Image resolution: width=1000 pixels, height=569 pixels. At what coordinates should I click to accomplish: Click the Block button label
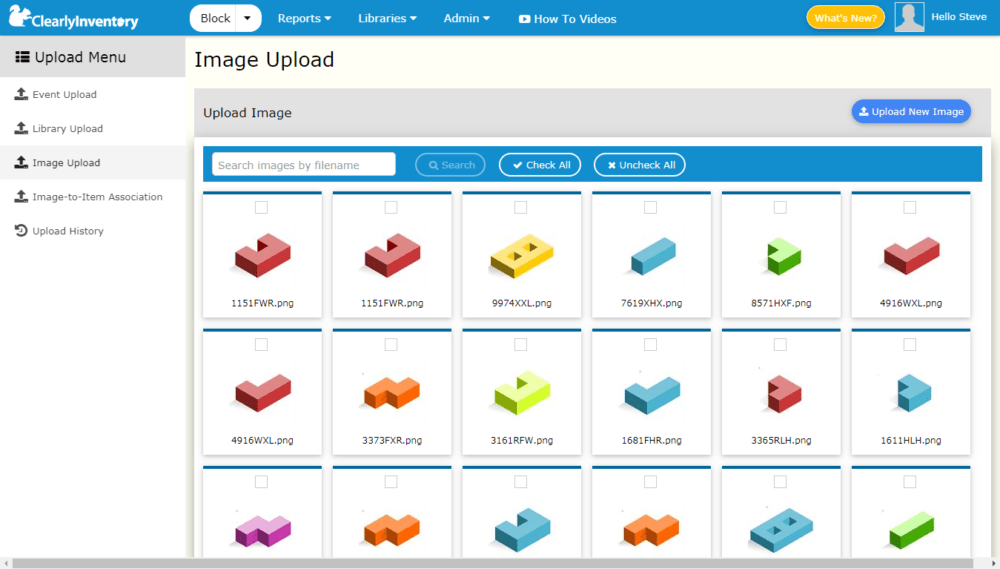click(x=215, y=18)
